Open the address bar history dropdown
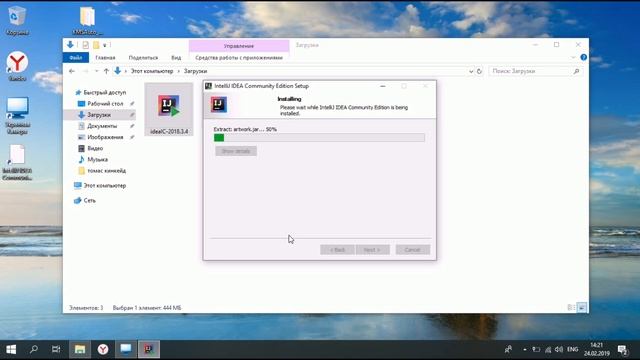The width and height of the screenshot is (640, 360). [471, 71]
